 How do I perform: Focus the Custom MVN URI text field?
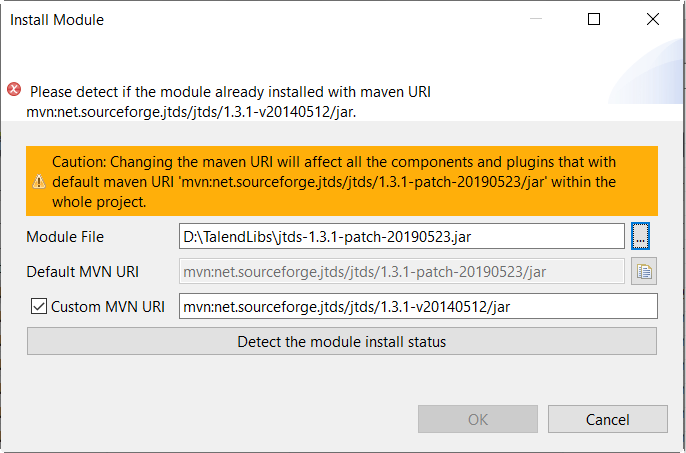[x=416, y=306]
